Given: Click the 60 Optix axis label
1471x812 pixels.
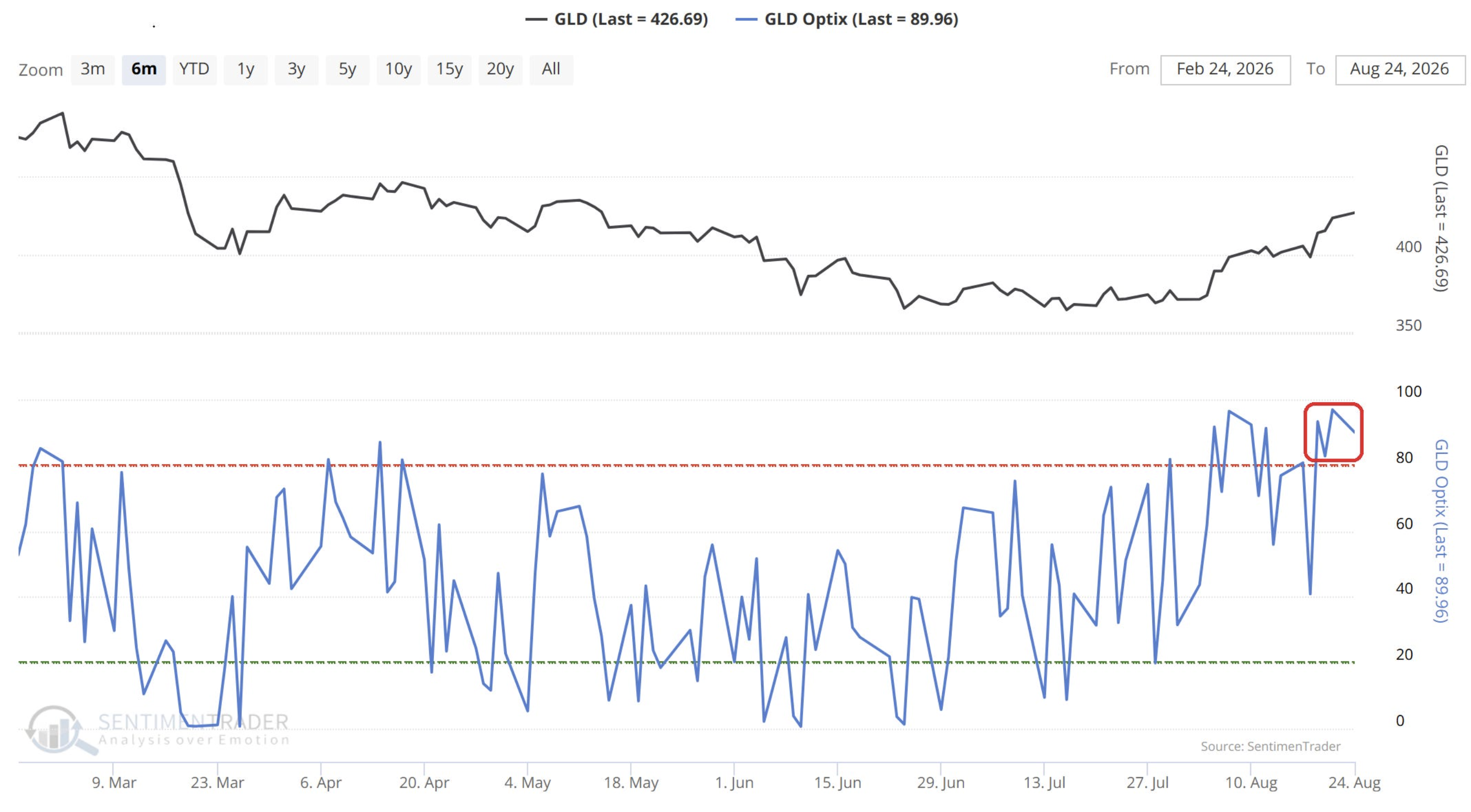Looking at the screenshot, I should coord(1405,524).
